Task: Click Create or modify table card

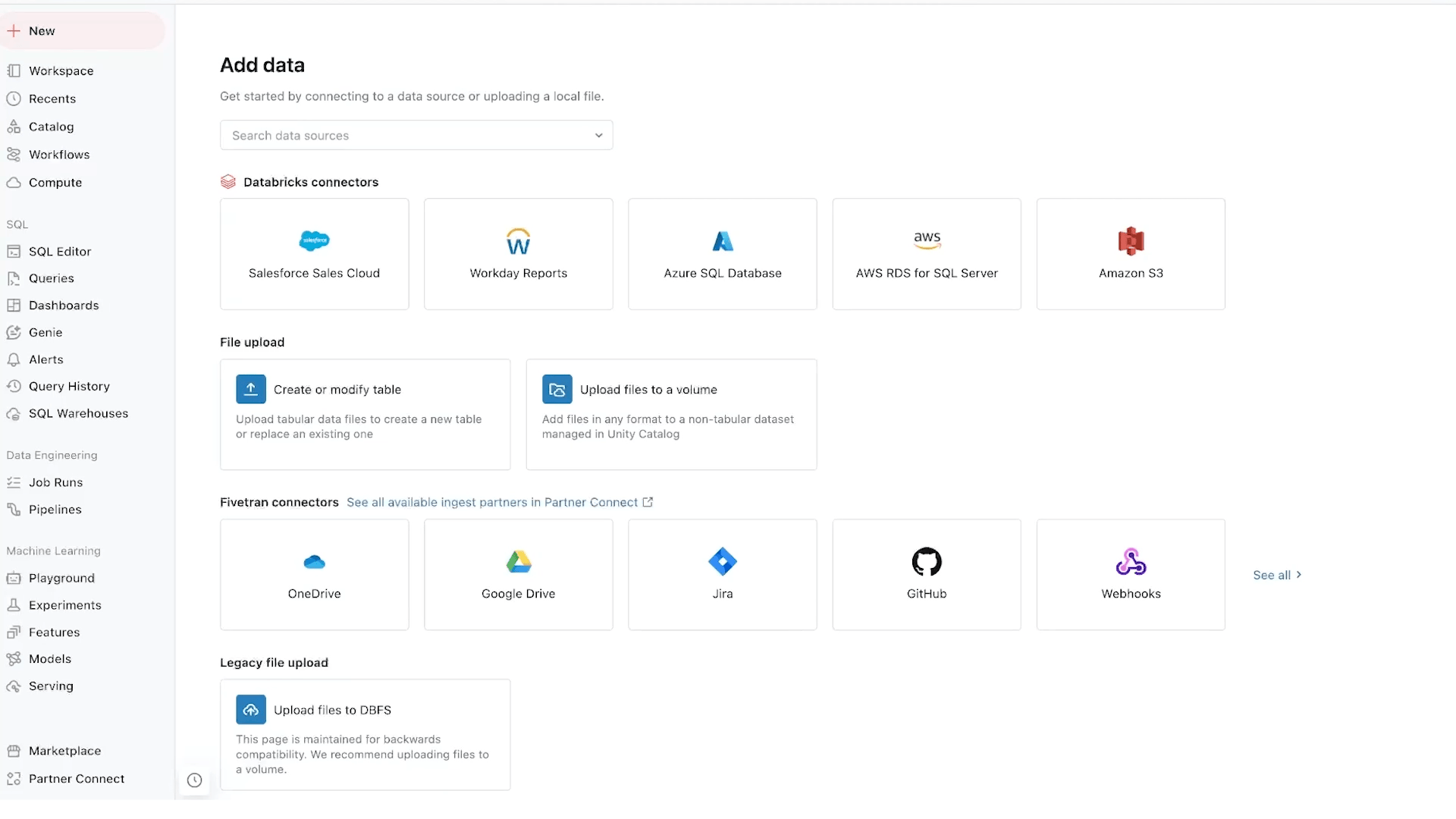Action: [365, 414]
